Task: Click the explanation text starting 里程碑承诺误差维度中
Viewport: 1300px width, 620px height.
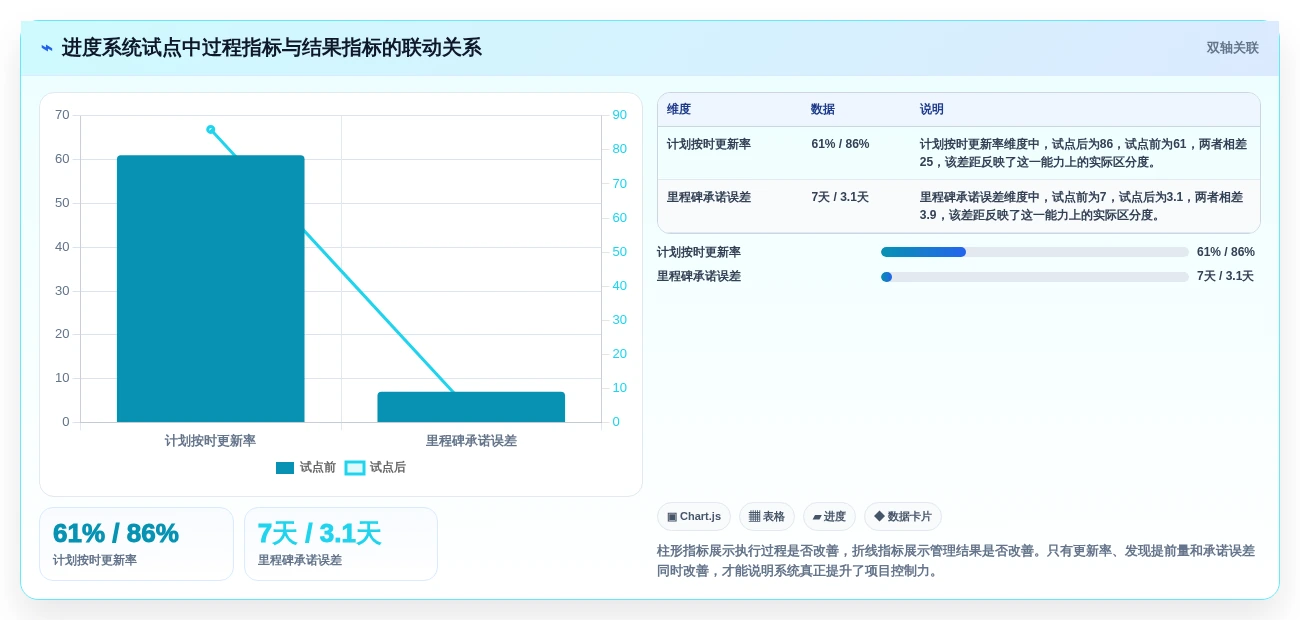Action: pos(1082,206)
